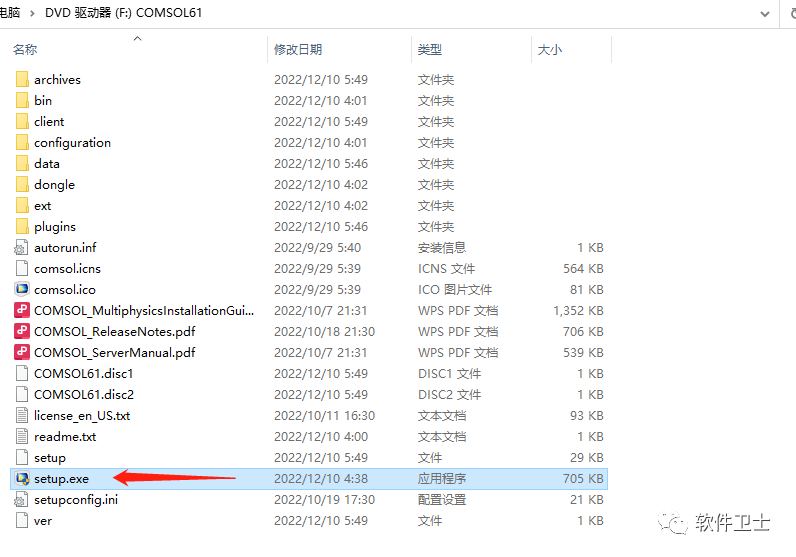The width and height of the screenshot is (796, 557).
Task: Click the setup.exe file name
Action: 61,479
